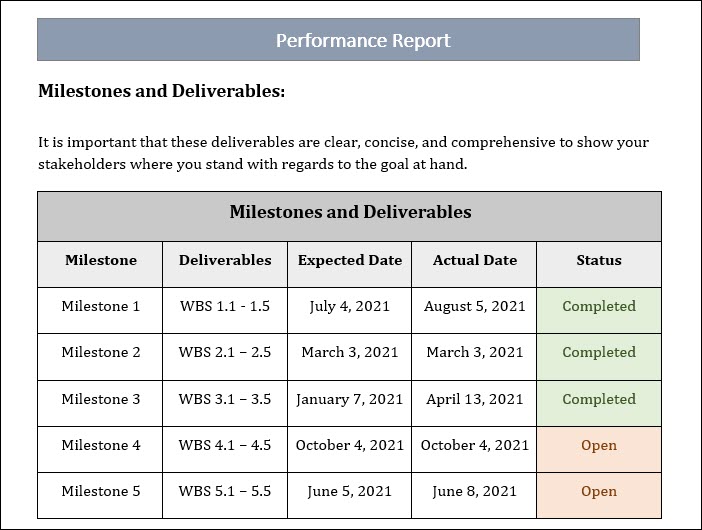Click the 'WBS 3.1 – 3.5' cell
Image resolution: width=702 pixels, height=530 pixels.
point(225,403)
